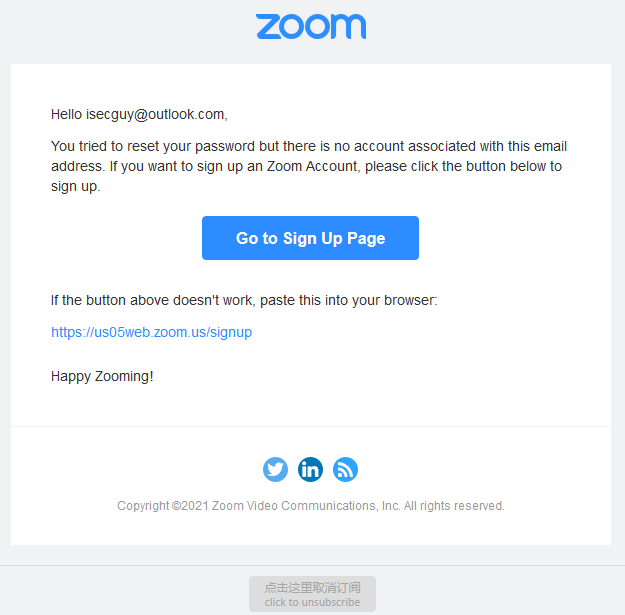Open the RSS blog feed icon
Viewport: 625px width, 615px height.
pyautogui.click(x=345, y=469)
